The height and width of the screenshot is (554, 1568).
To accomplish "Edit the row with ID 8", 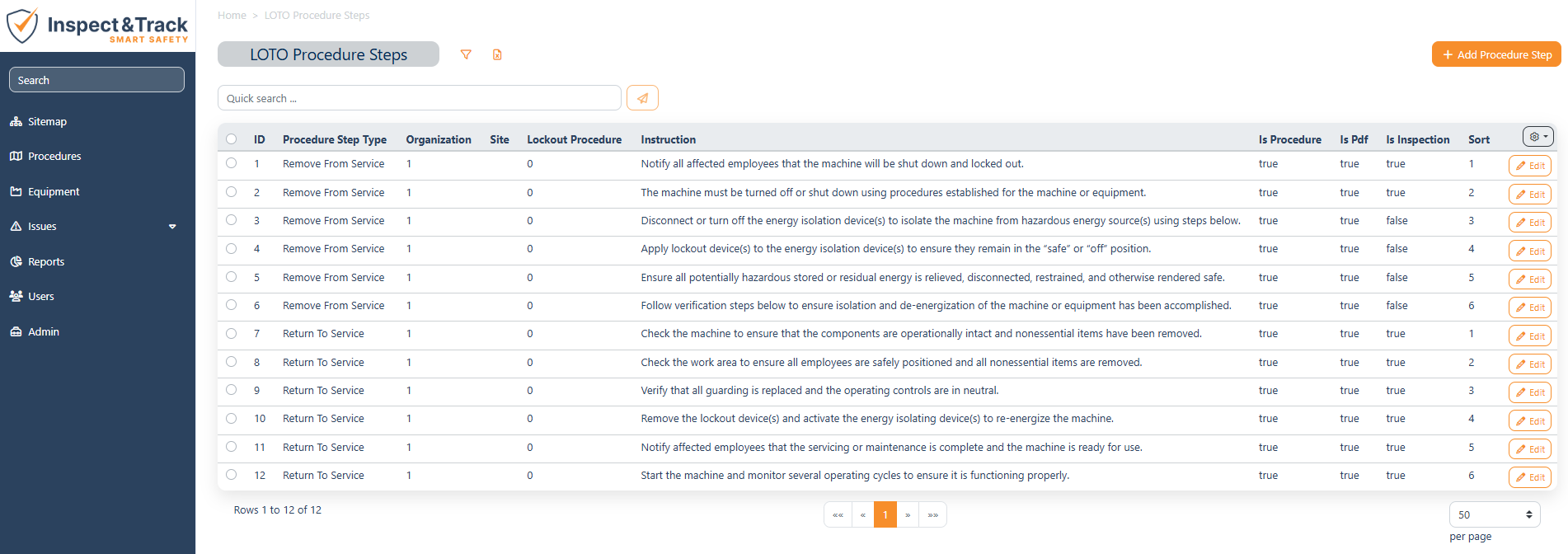I will (1529, 364).
